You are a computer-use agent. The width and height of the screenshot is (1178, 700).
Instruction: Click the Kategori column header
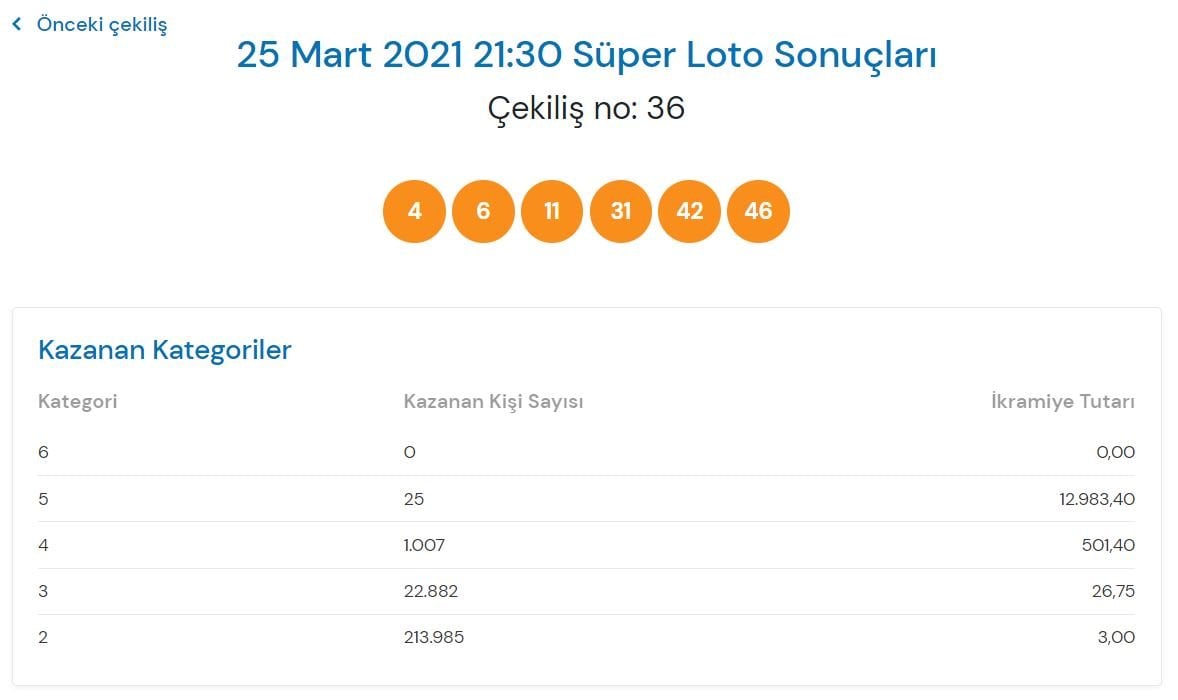point(78,402)
